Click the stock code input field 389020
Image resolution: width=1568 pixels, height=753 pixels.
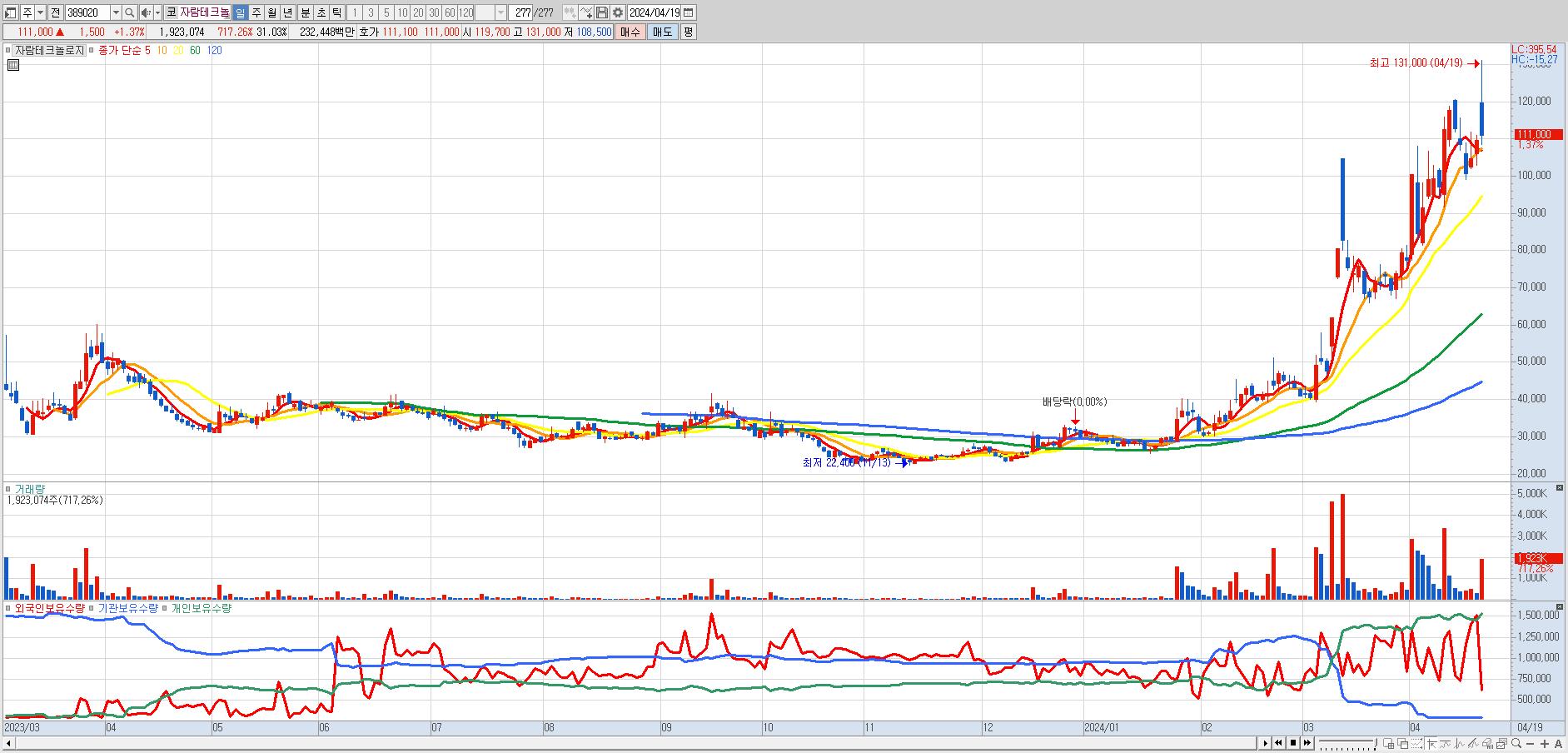point(88,12)
